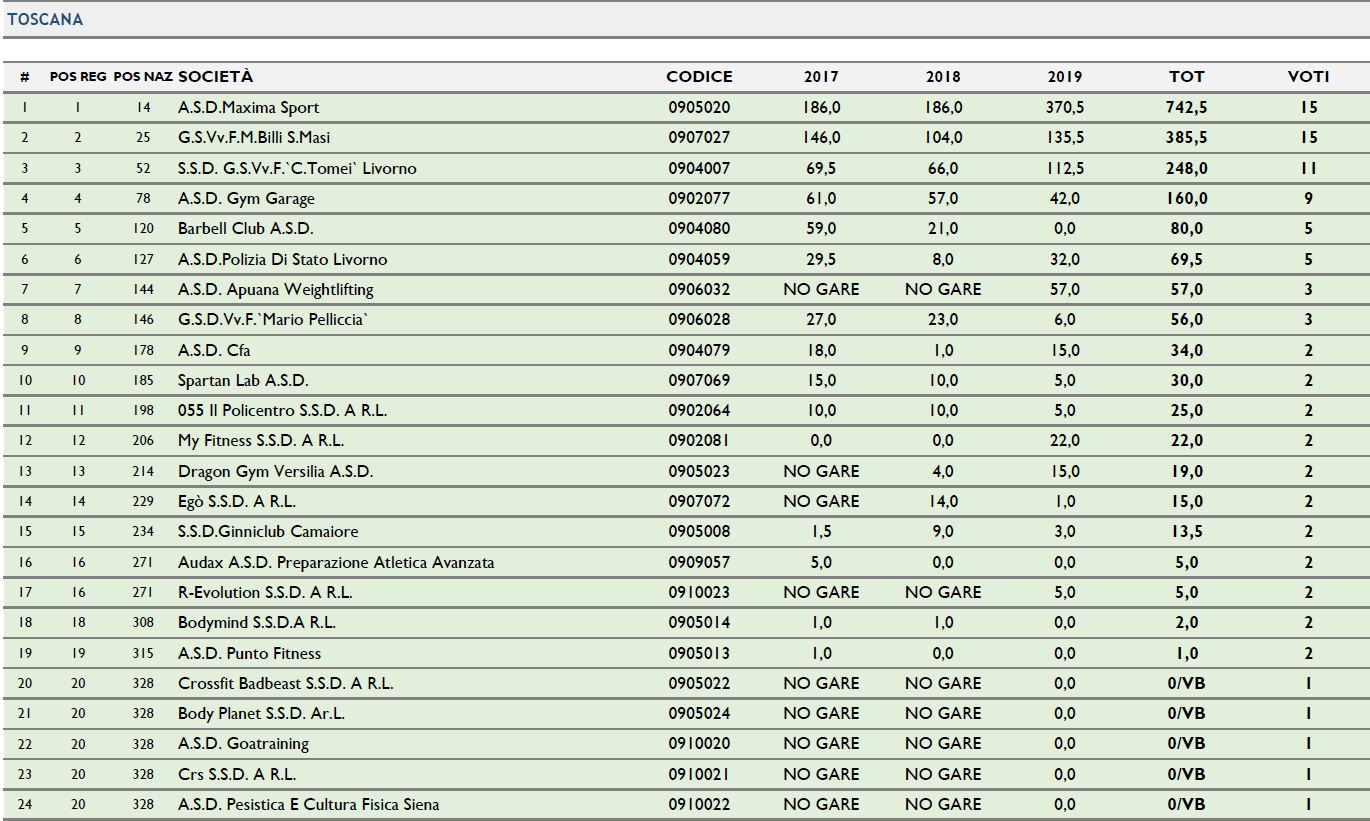The image size is (1370, 821).
Task: Click the TOSCANA region heading
Action: pyautogui.click(x=45, y=19)
